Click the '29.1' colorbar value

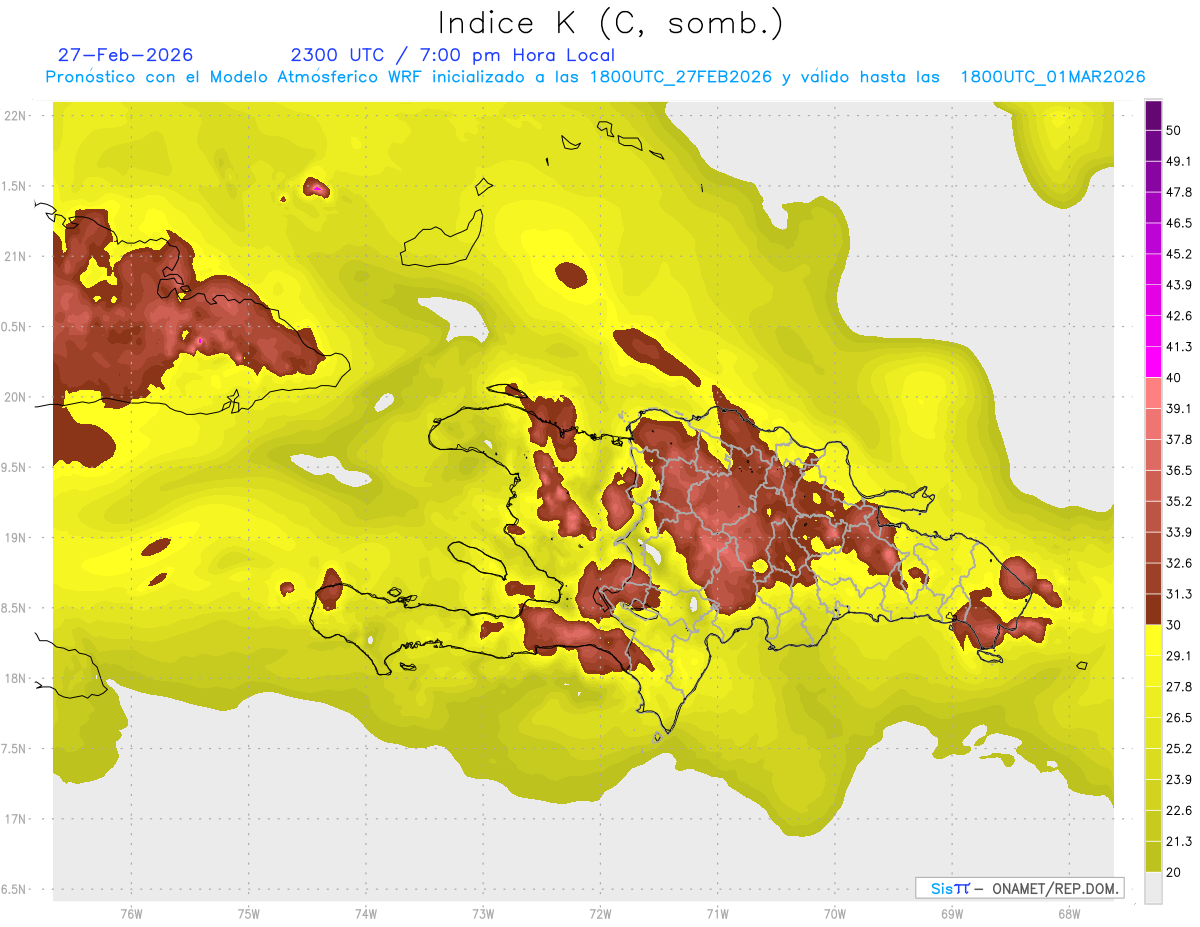point(1179,655)
